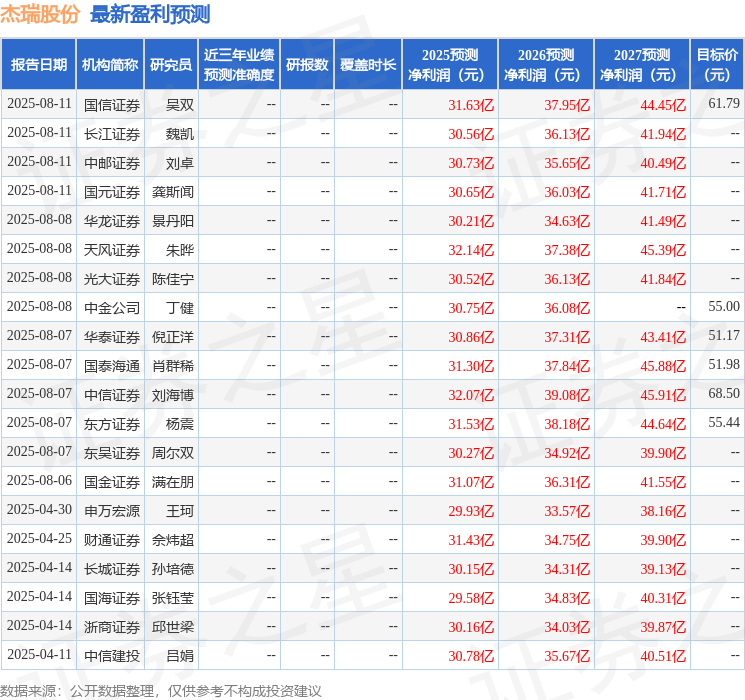745x700 pixels.
Task: Select the 中信建投 row's 30.78亿 value
Action: coord(471,656)
